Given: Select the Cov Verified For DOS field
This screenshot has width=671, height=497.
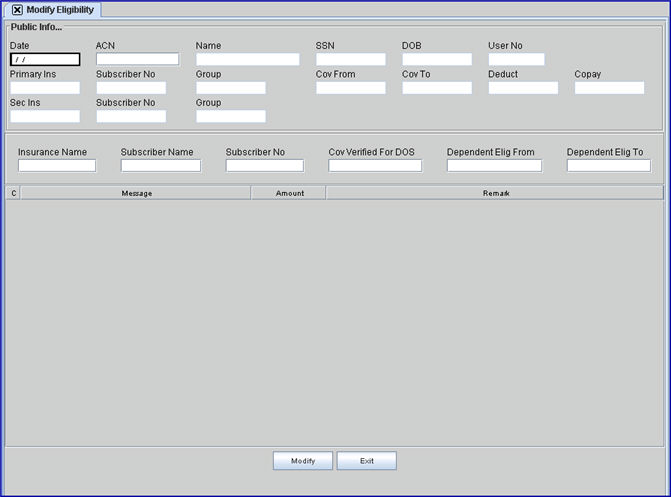Looking at the screenshot, I should pos(375,166).
